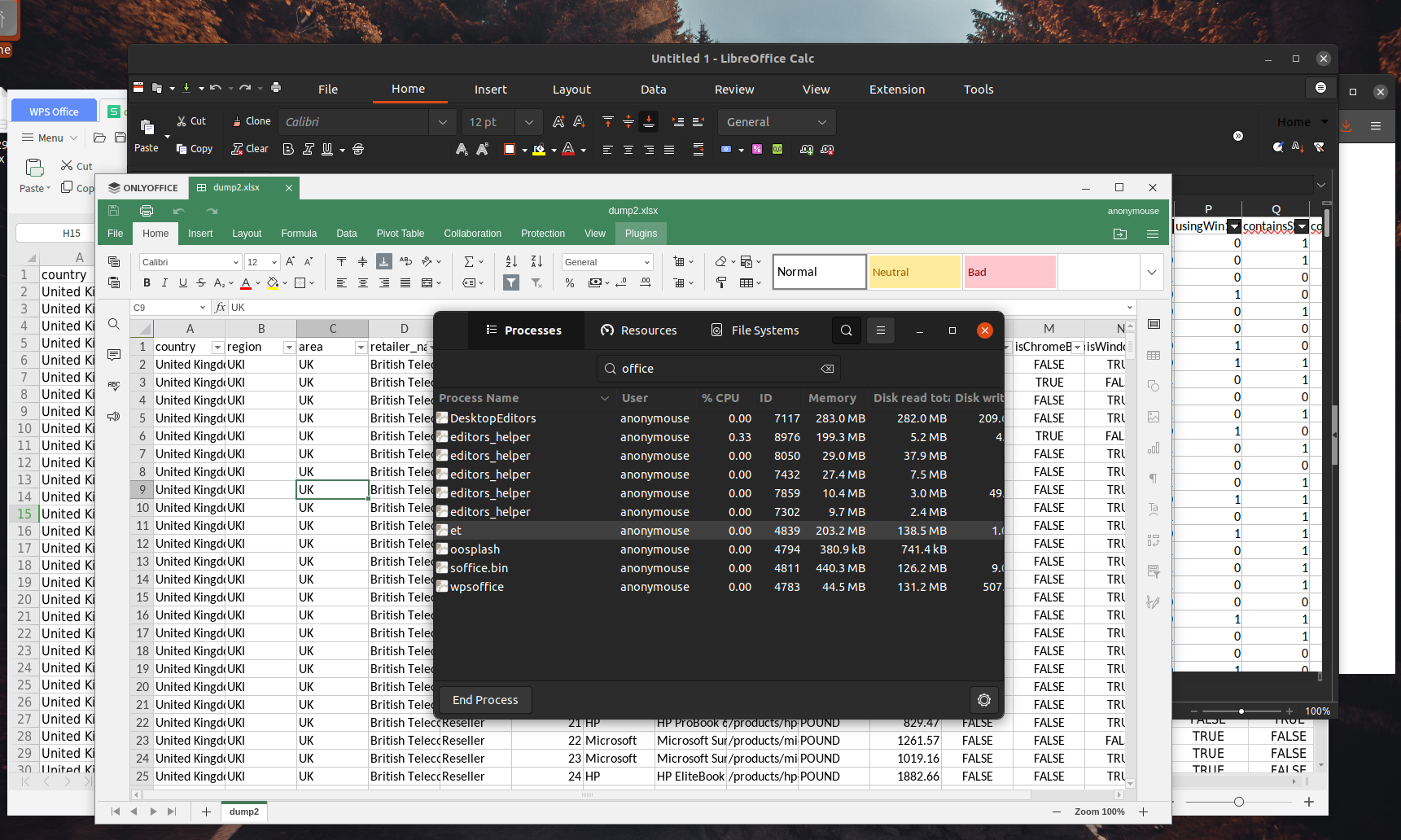Click Menu button in WPS Office
Viewport: 1401px width, 840px height.
point(50,138)
